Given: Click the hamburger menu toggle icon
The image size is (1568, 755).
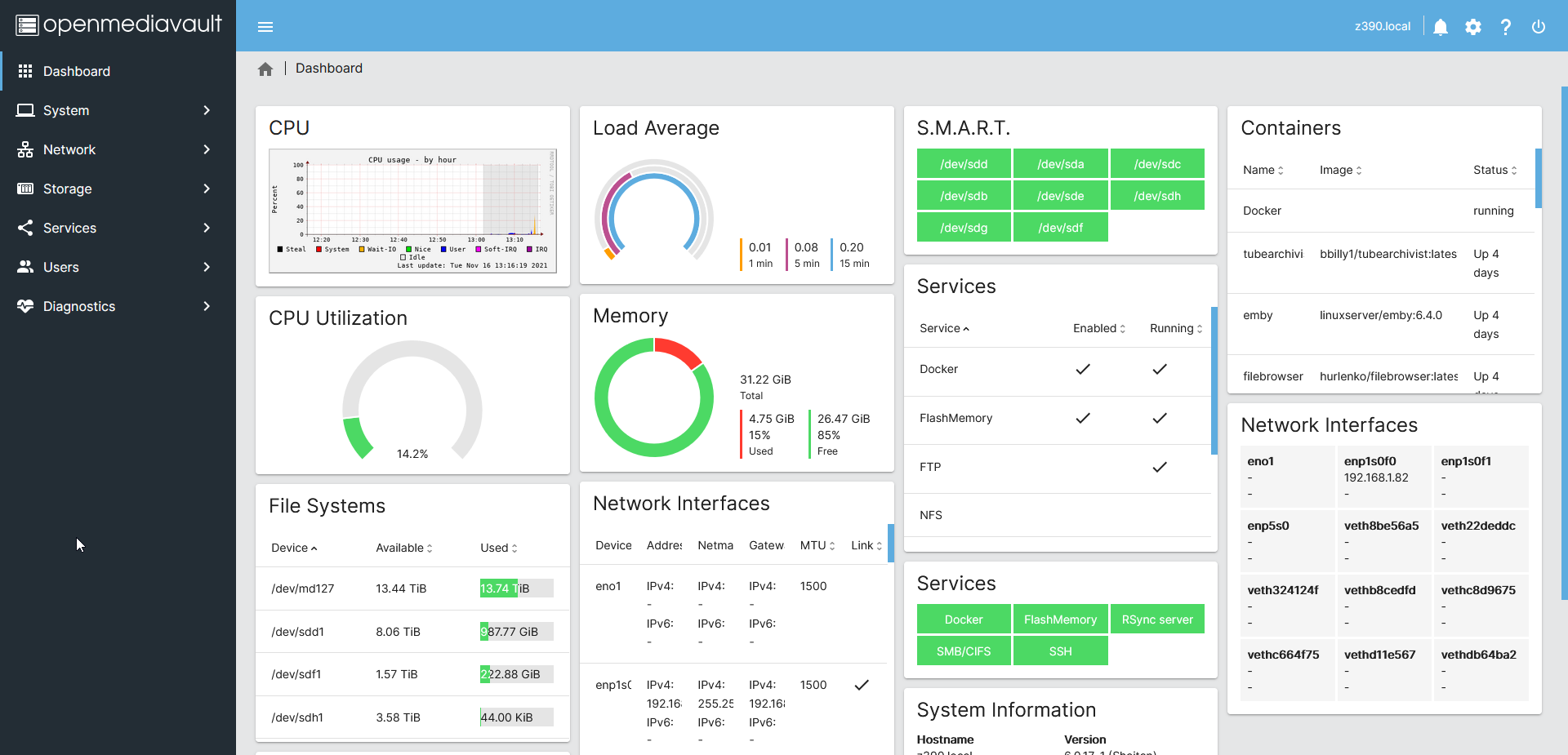Looking at the screenshot, I should pyautogui.click(x=265, y=27).
